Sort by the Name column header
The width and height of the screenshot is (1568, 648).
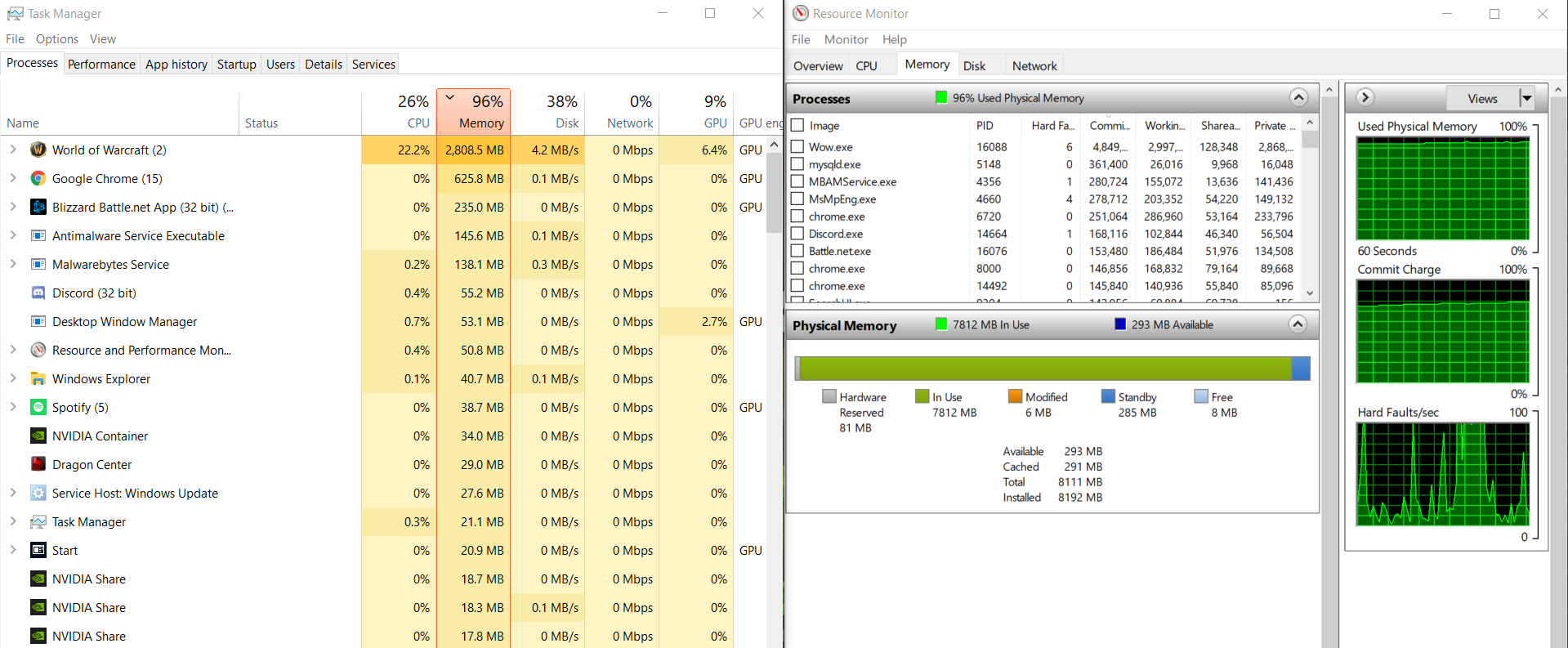[120, 111]
